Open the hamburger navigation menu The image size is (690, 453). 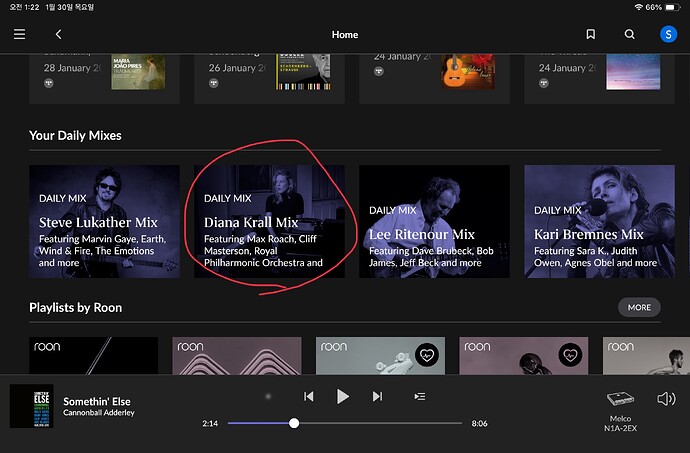pyautogui.click(x=19, y=34)
